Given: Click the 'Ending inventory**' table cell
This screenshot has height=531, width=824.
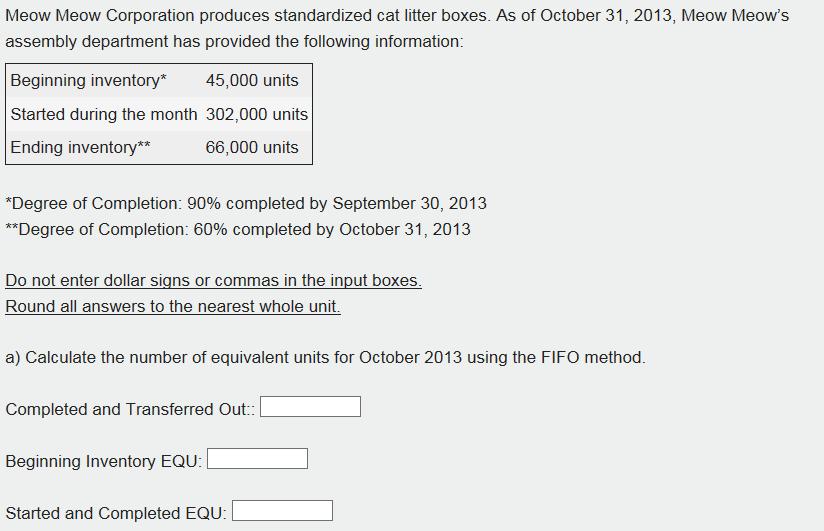Looking at the screenshot, I should (104, 147).
